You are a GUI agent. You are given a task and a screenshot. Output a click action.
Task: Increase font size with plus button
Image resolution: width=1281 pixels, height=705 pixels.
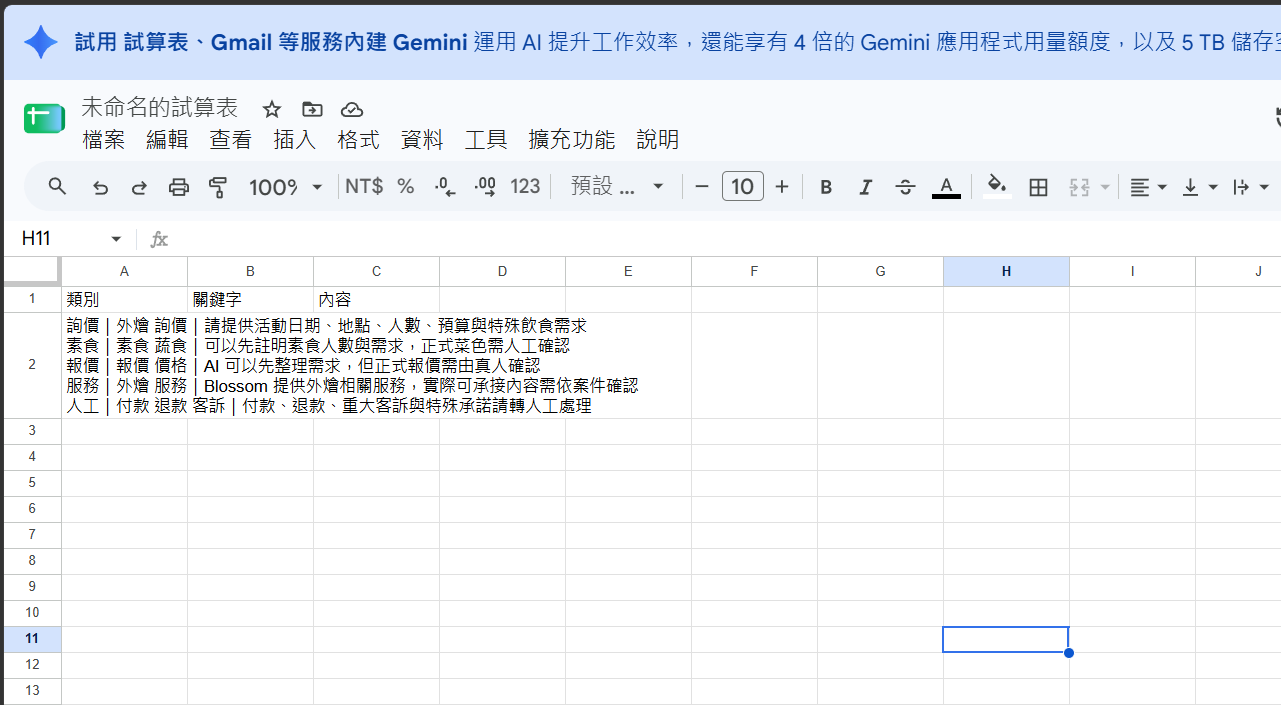click(x=782, y=187)
